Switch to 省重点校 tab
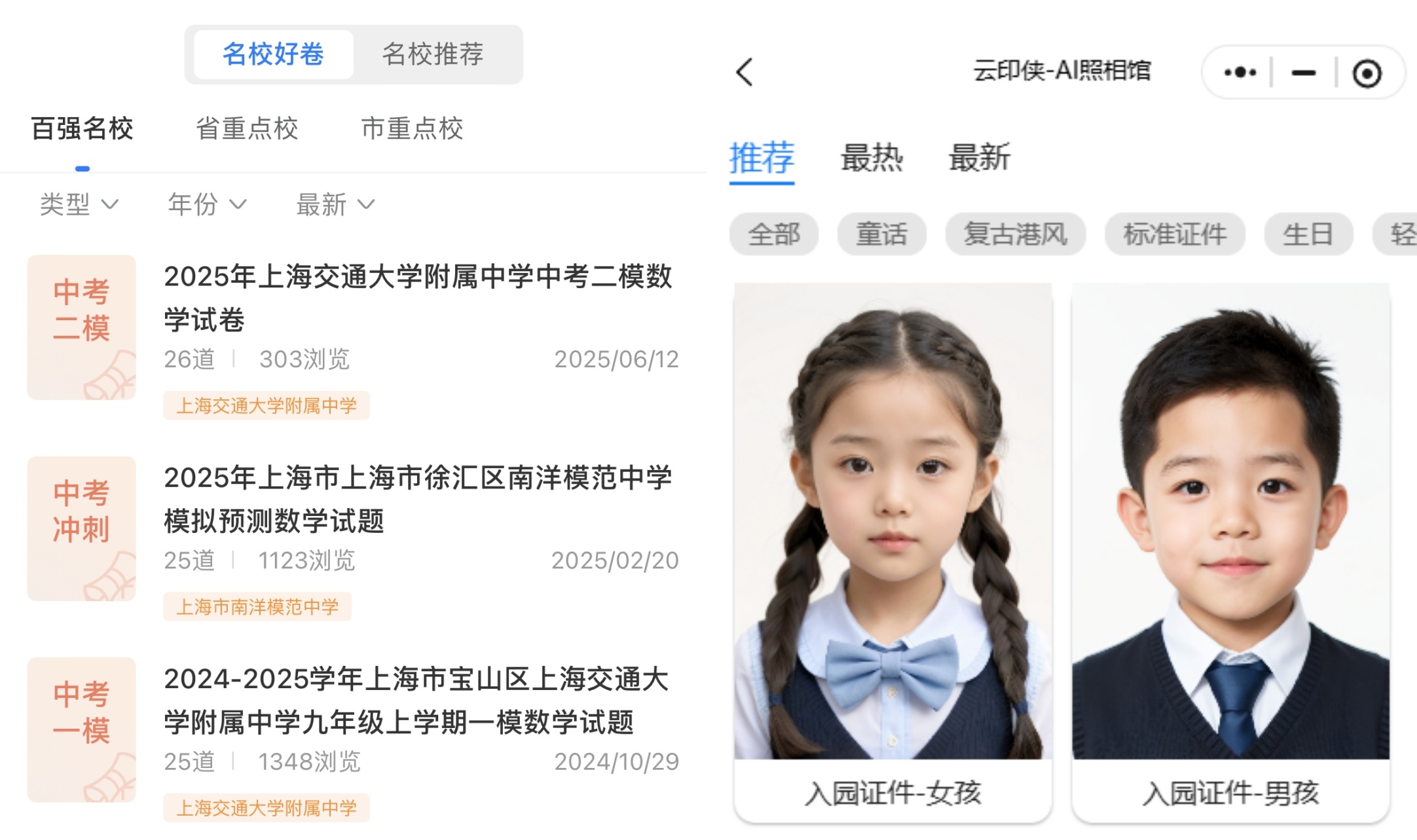Image resolution: width=1417 pixels, height=840 pixels. point(247,128)
